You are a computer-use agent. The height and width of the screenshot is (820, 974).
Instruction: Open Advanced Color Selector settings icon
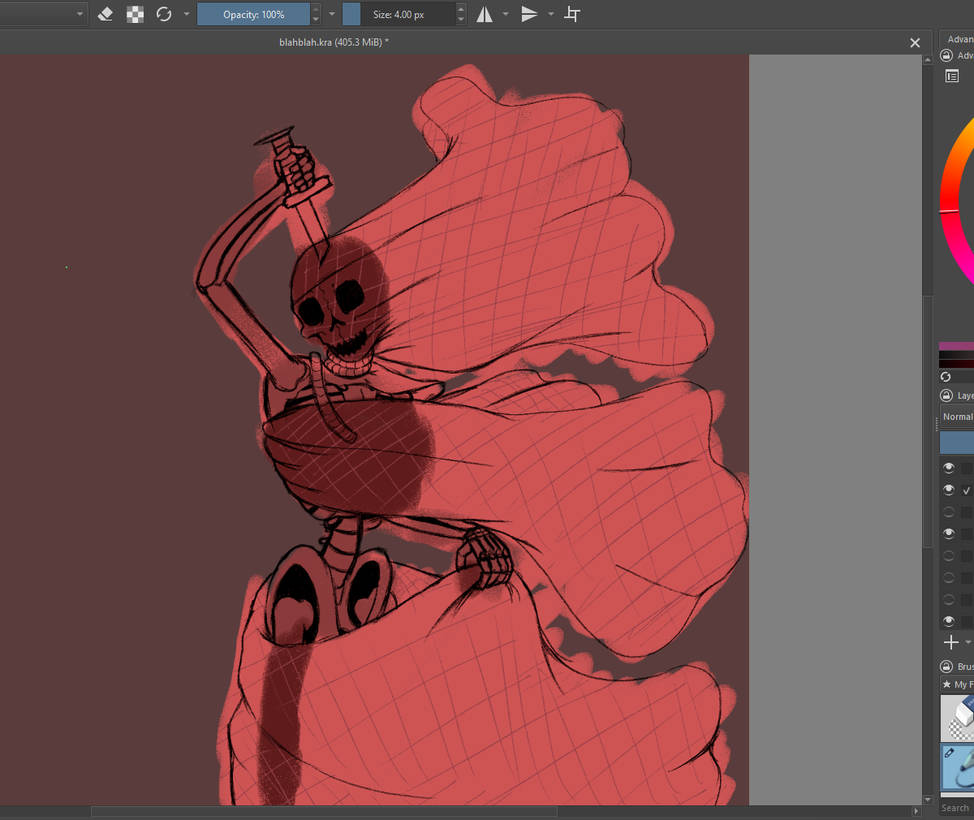[x=952, y=76]
